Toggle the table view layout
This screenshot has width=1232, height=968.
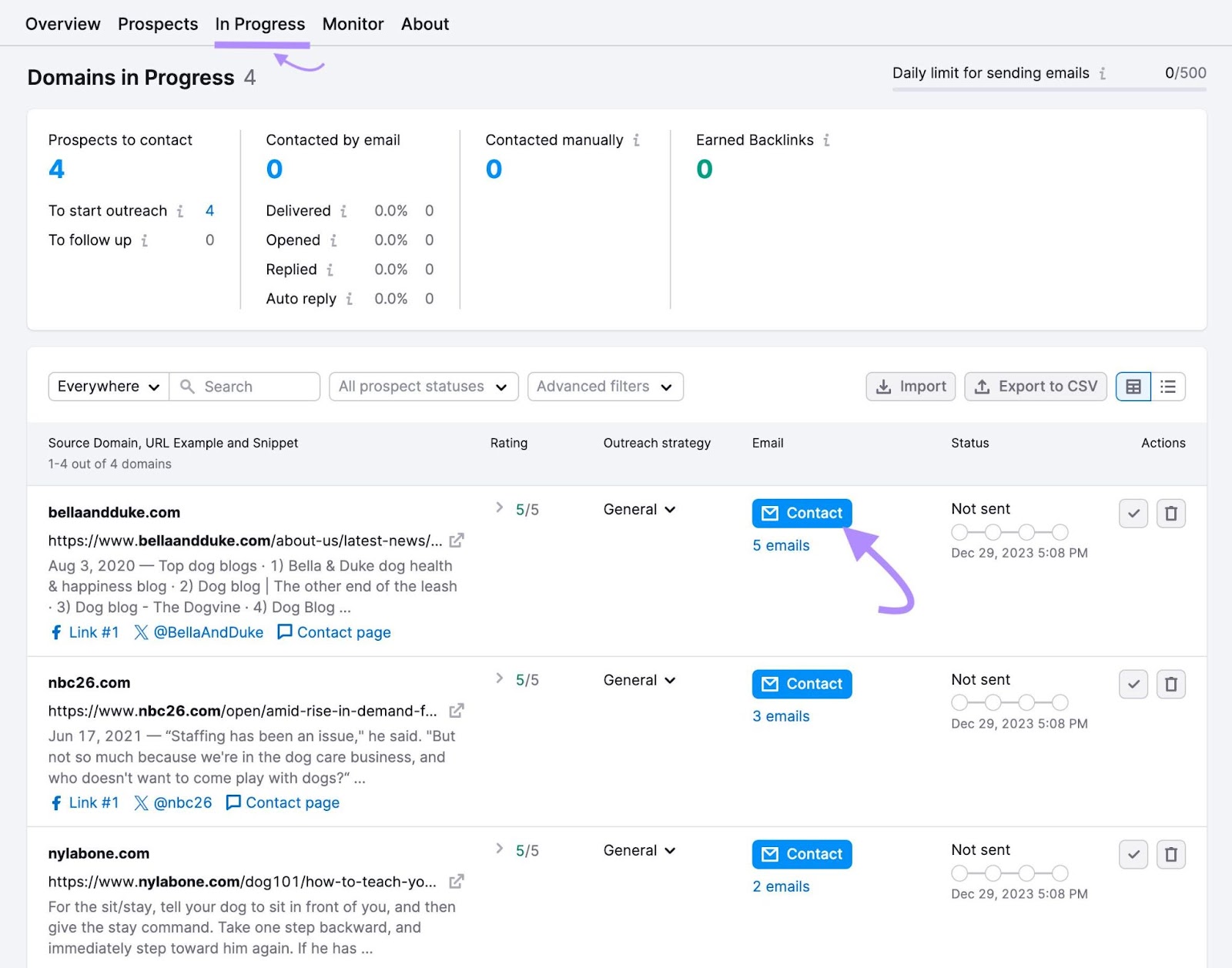(1132, 386)
